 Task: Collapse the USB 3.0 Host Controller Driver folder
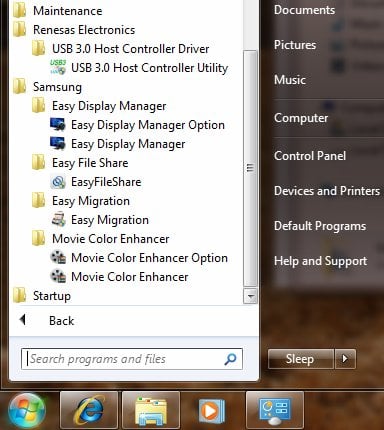[x=127, y=49]
